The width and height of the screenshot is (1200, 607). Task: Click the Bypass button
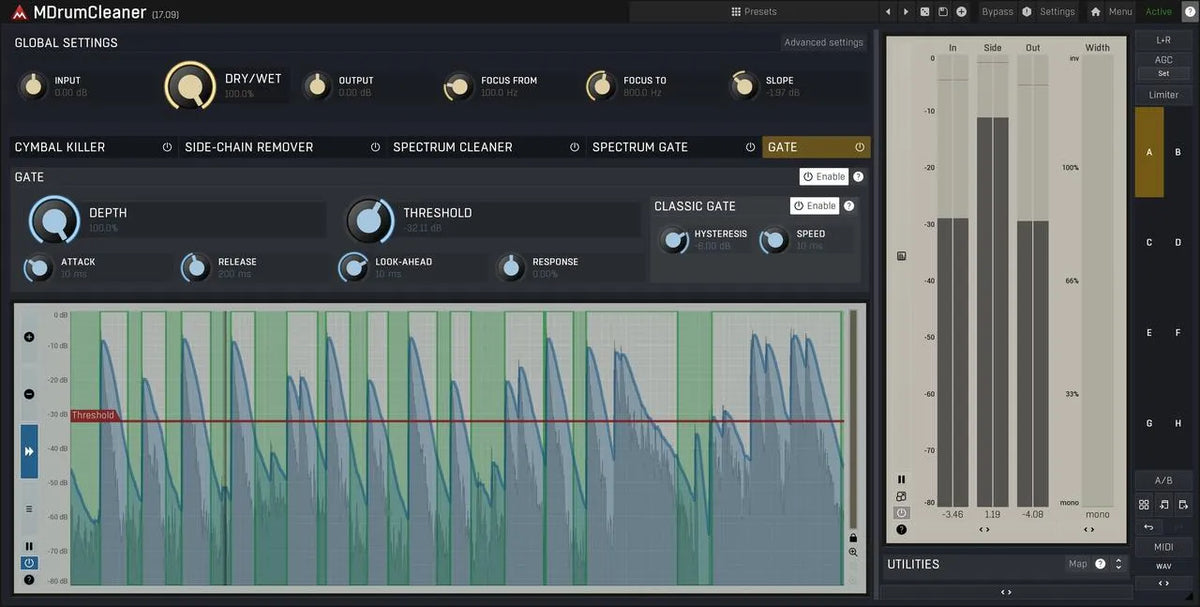coord(997,12)
